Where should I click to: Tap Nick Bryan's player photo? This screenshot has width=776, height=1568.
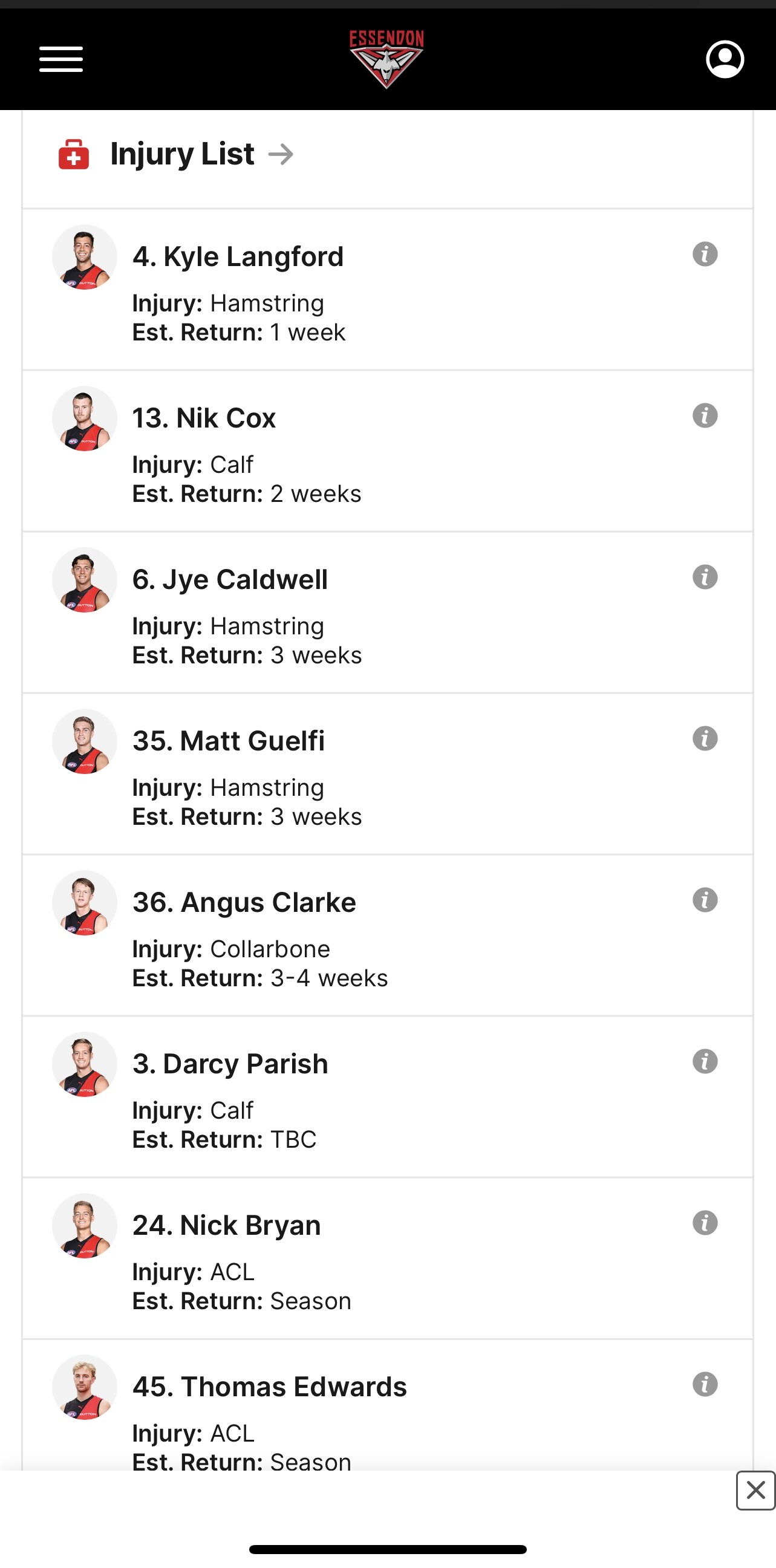tap(85, 1226)
